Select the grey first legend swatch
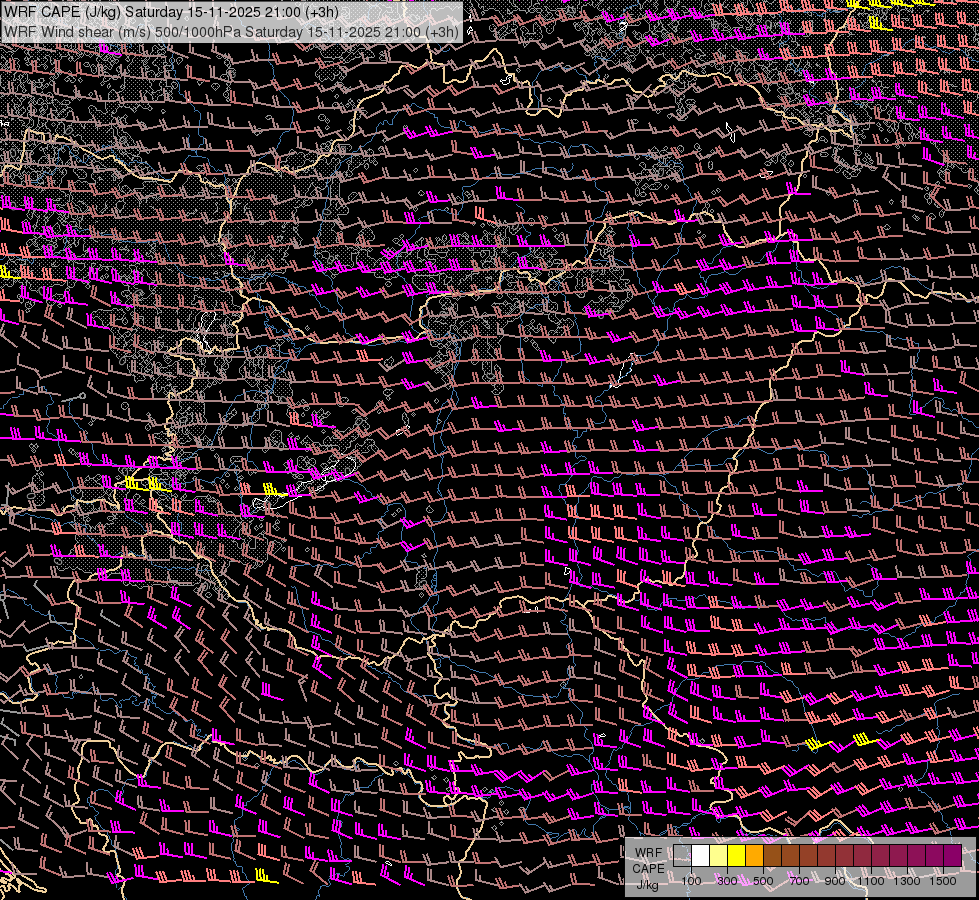The width and height of the screenshot is (979, 900). tap(682, 856)
